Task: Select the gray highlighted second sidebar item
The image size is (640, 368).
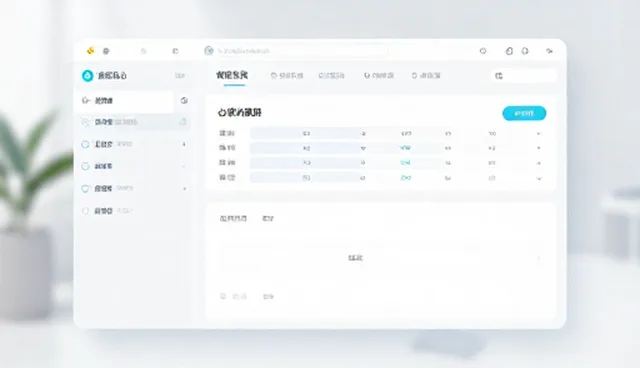Action: point(133,122)
